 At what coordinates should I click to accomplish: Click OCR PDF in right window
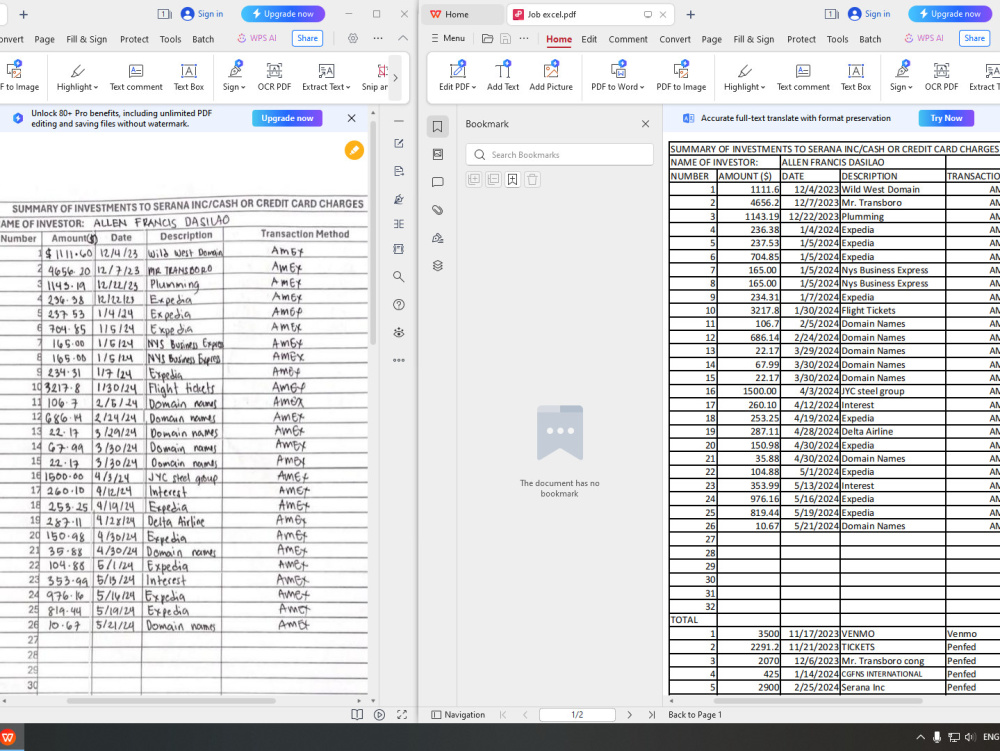[x=941, y=77]
